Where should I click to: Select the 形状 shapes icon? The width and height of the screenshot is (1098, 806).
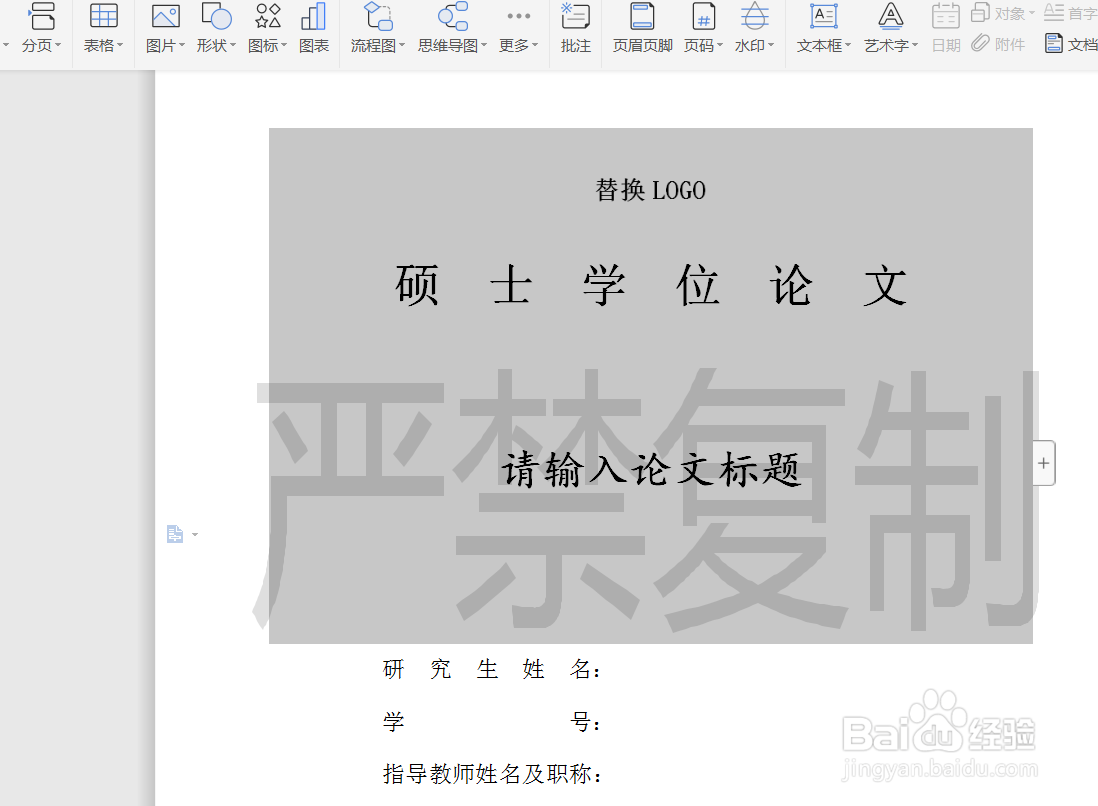(x=216, y=16)
